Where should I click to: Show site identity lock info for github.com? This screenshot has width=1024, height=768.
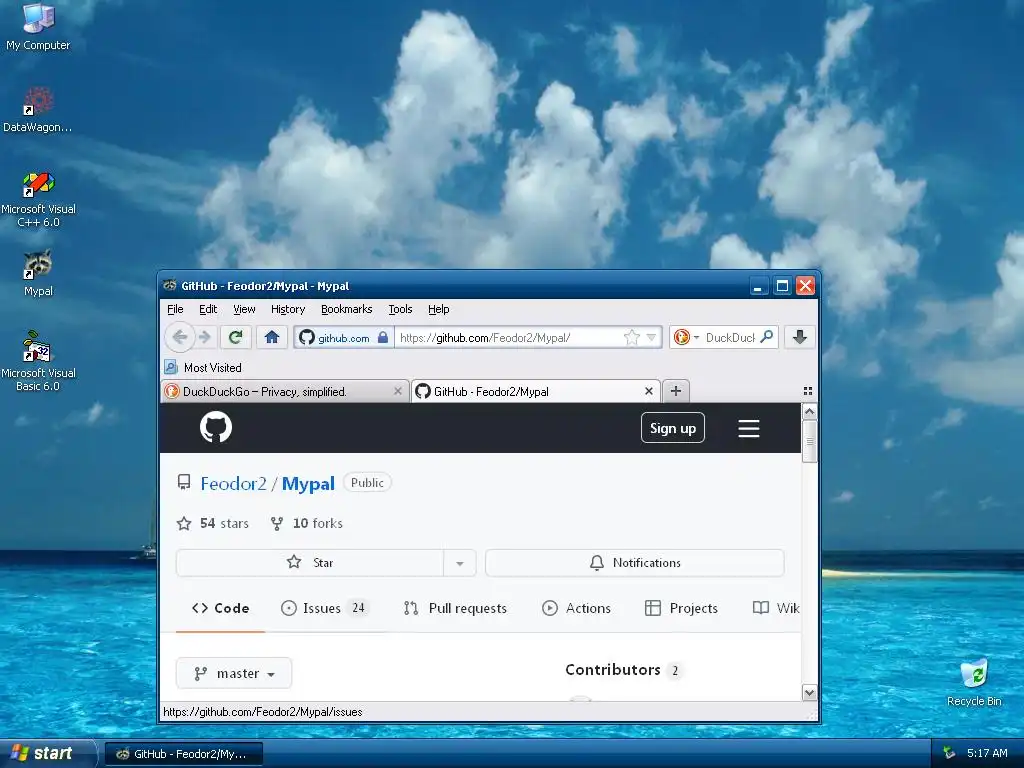pyautogui.click(x=344, y=338)
